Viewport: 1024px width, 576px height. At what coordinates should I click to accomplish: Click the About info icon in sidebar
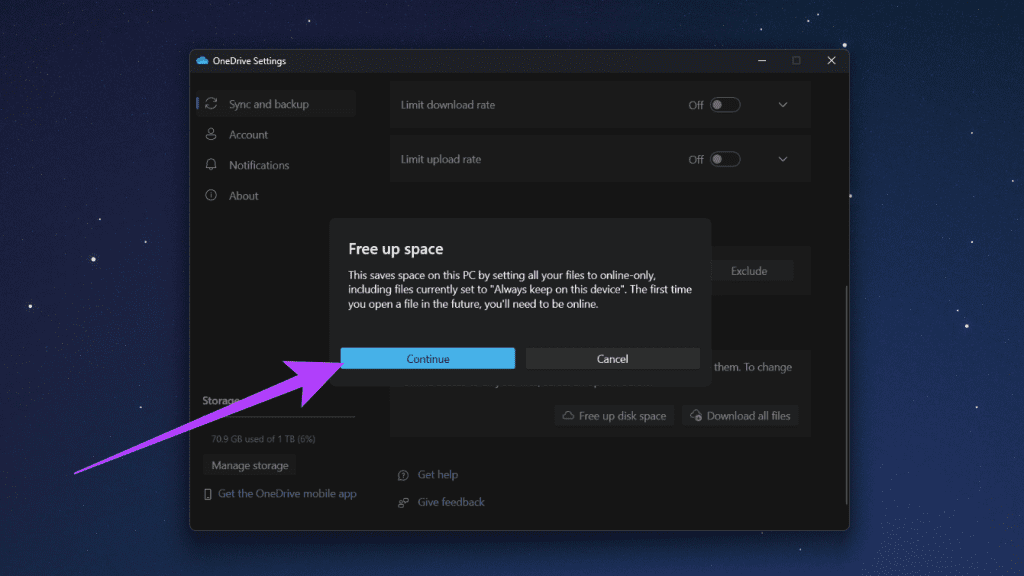point(211,195)
